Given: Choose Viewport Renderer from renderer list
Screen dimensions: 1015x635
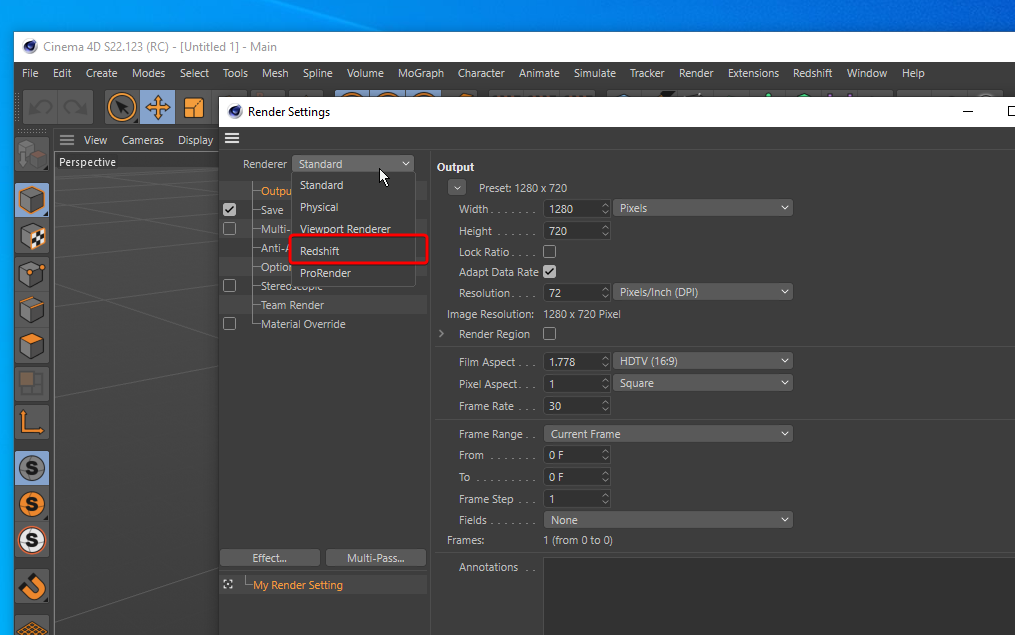Looking at the screenshot, I should [x=354, y=229].
